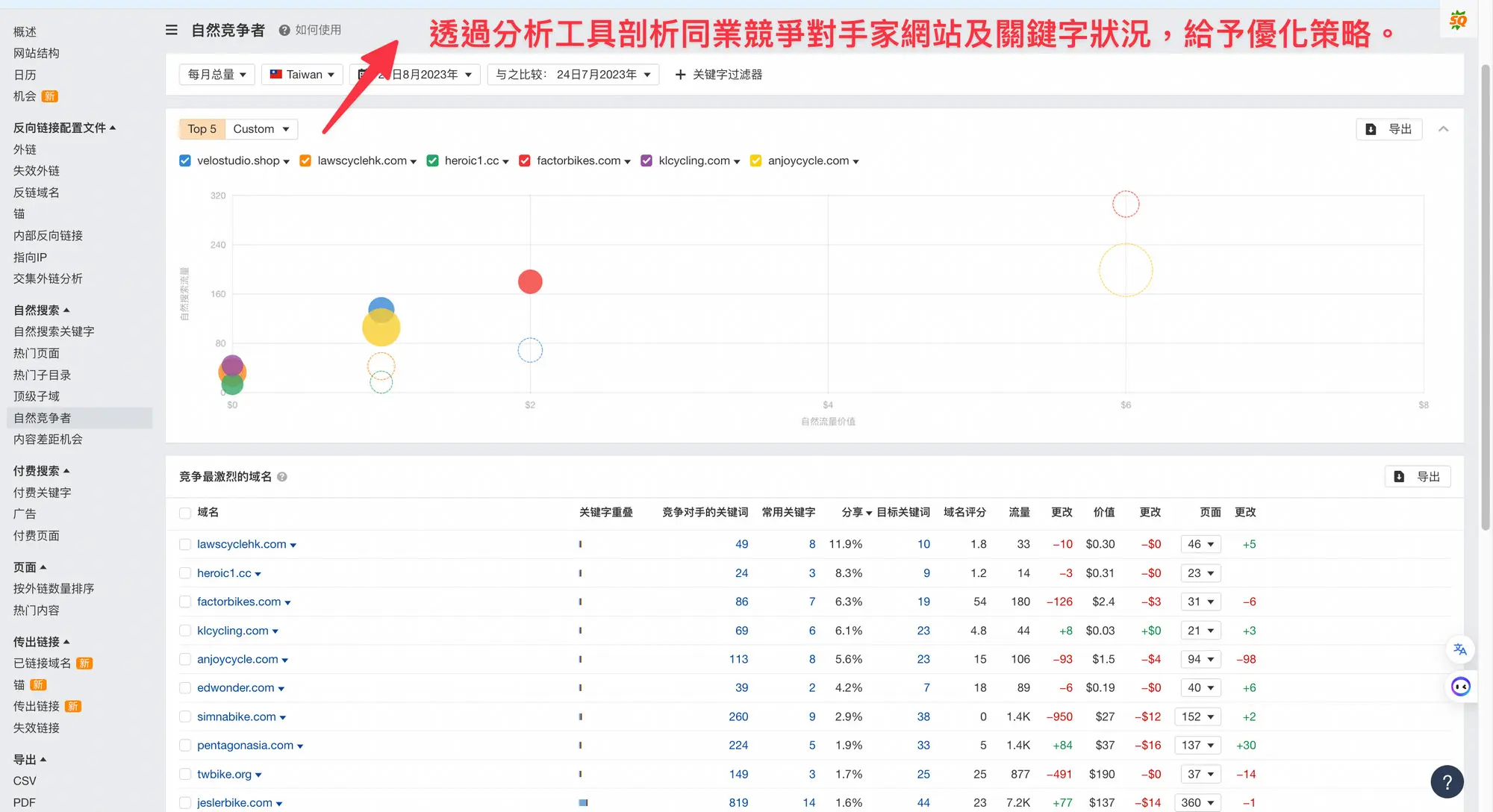Viewport: 1493px width, 812px height.
Task: Open 内容差距机会 in sidebar
Action: click(48, 440)
